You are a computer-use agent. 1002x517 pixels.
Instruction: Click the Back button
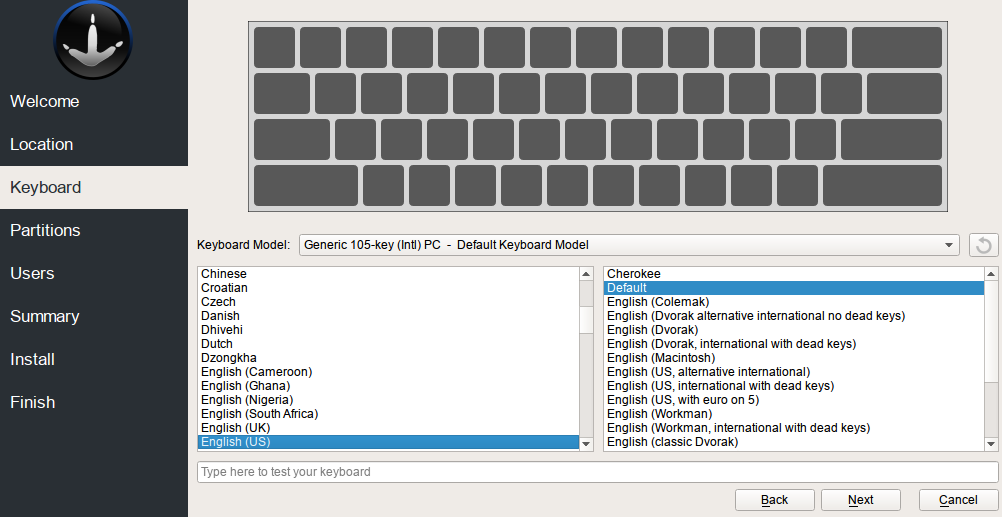click(x=775, y=500)
